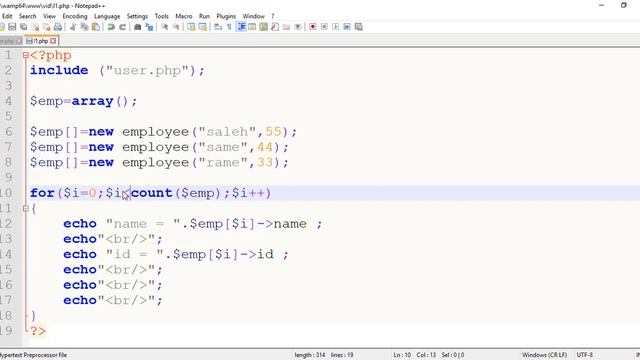640x360 pixels.
Task: Open the Run menu
Action: tap(204, 16)
